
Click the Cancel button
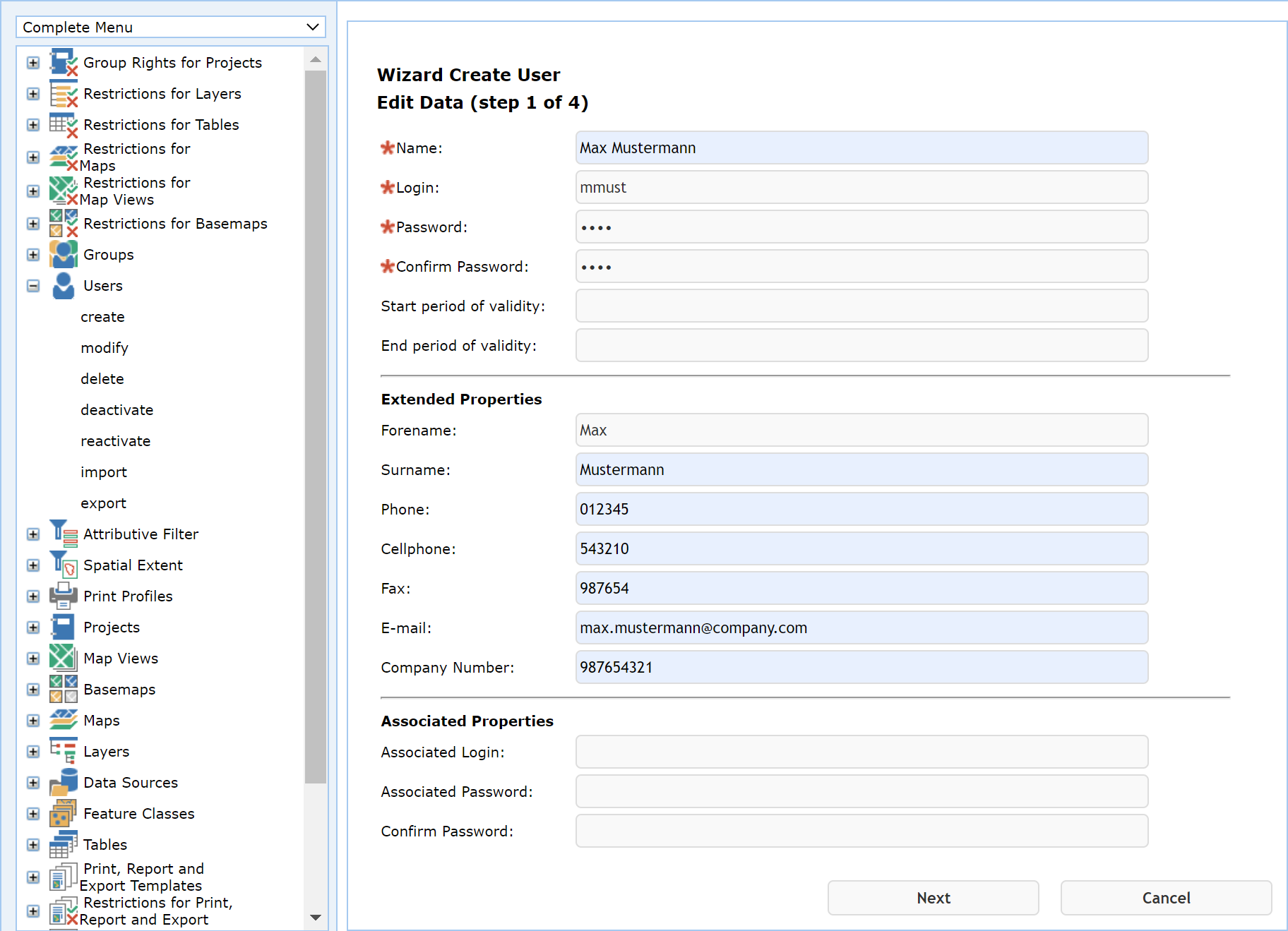[x=1165, y=897]
